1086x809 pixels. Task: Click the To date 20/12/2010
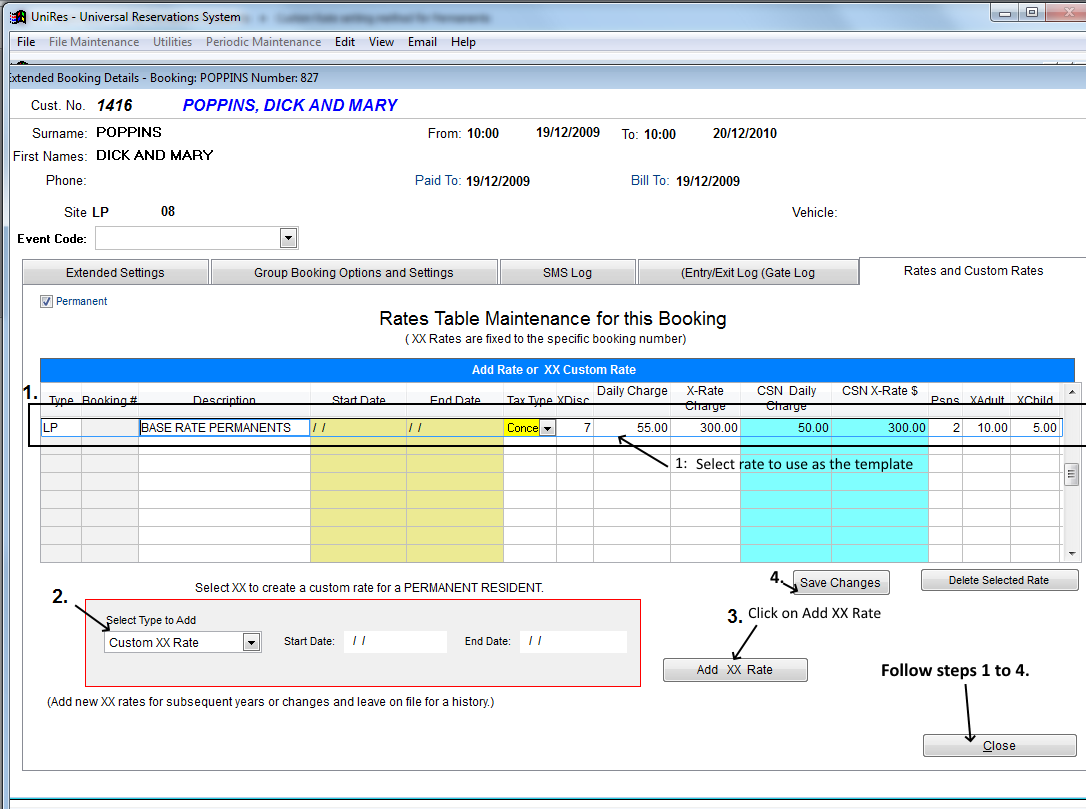point(745,133)
